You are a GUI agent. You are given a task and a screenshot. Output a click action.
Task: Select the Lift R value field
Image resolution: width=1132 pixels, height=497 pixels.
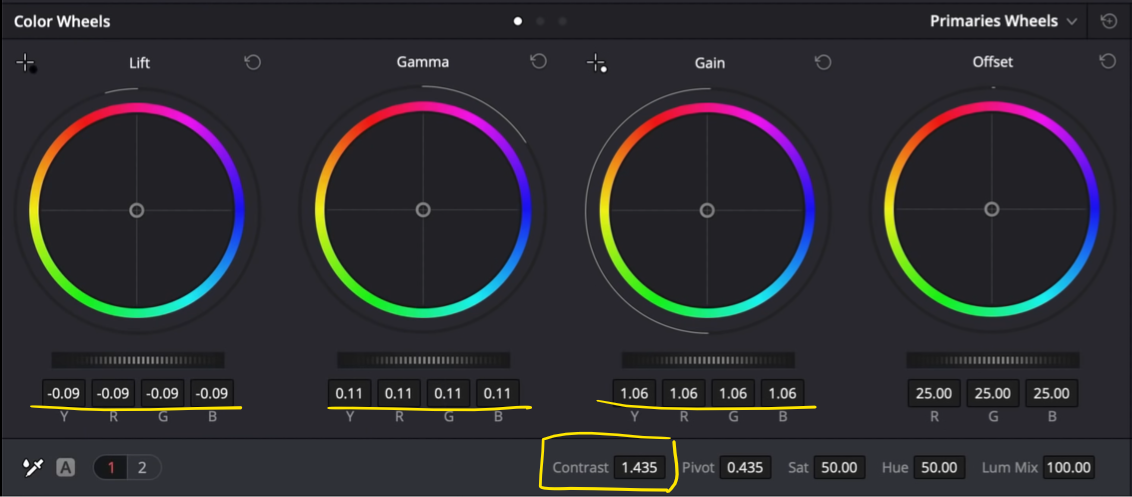pos(113,394)
